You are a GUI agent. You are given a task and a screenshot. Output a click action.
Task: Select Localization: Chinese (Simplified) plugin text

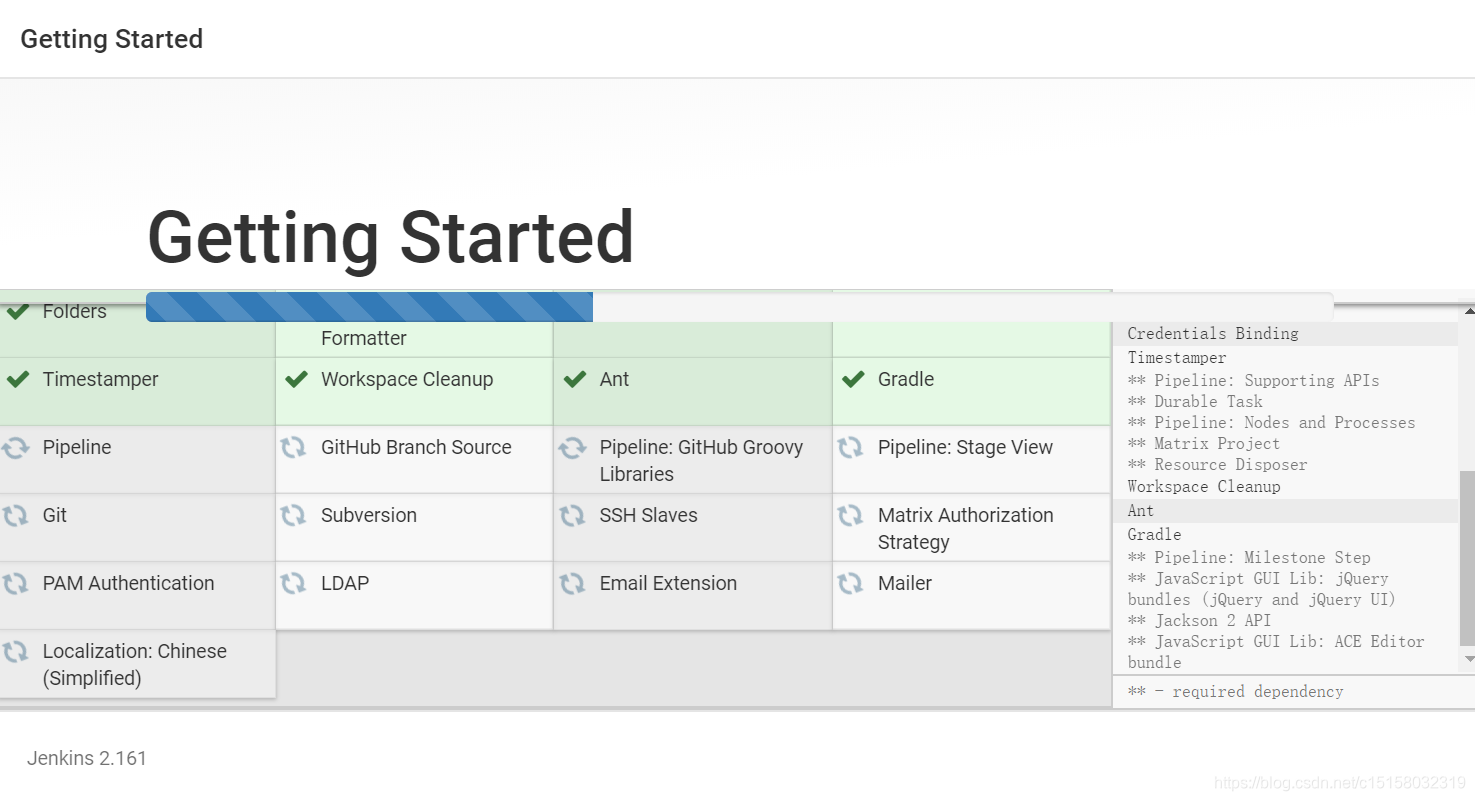coord(135,665)
